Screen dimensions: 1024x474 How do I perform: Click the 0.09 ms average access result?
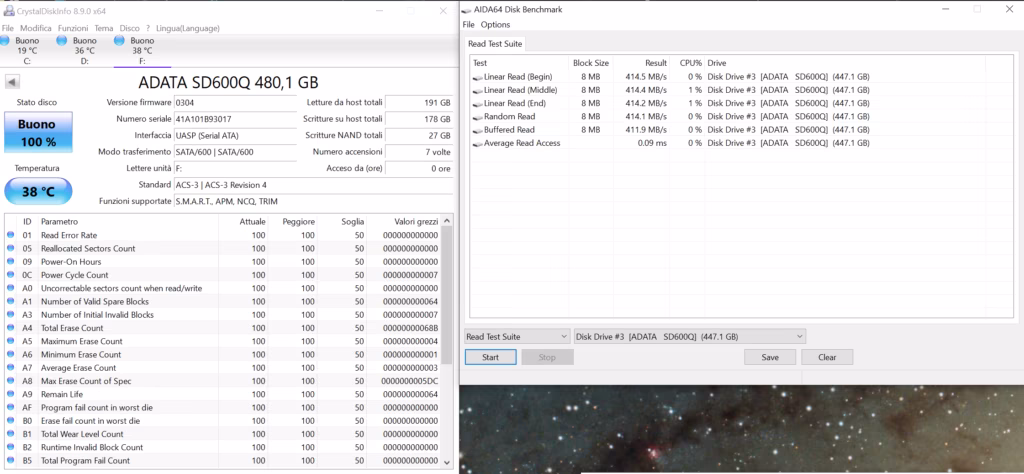point(652,143)
